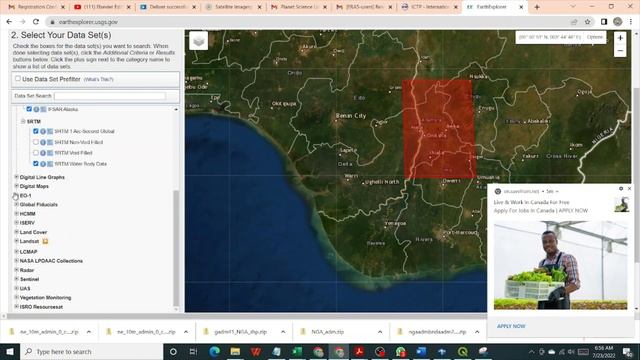The width and height of the screenshot is (640, 360).
Task: Expand the Digital Maps category
Action: click(x=17, y=186)
